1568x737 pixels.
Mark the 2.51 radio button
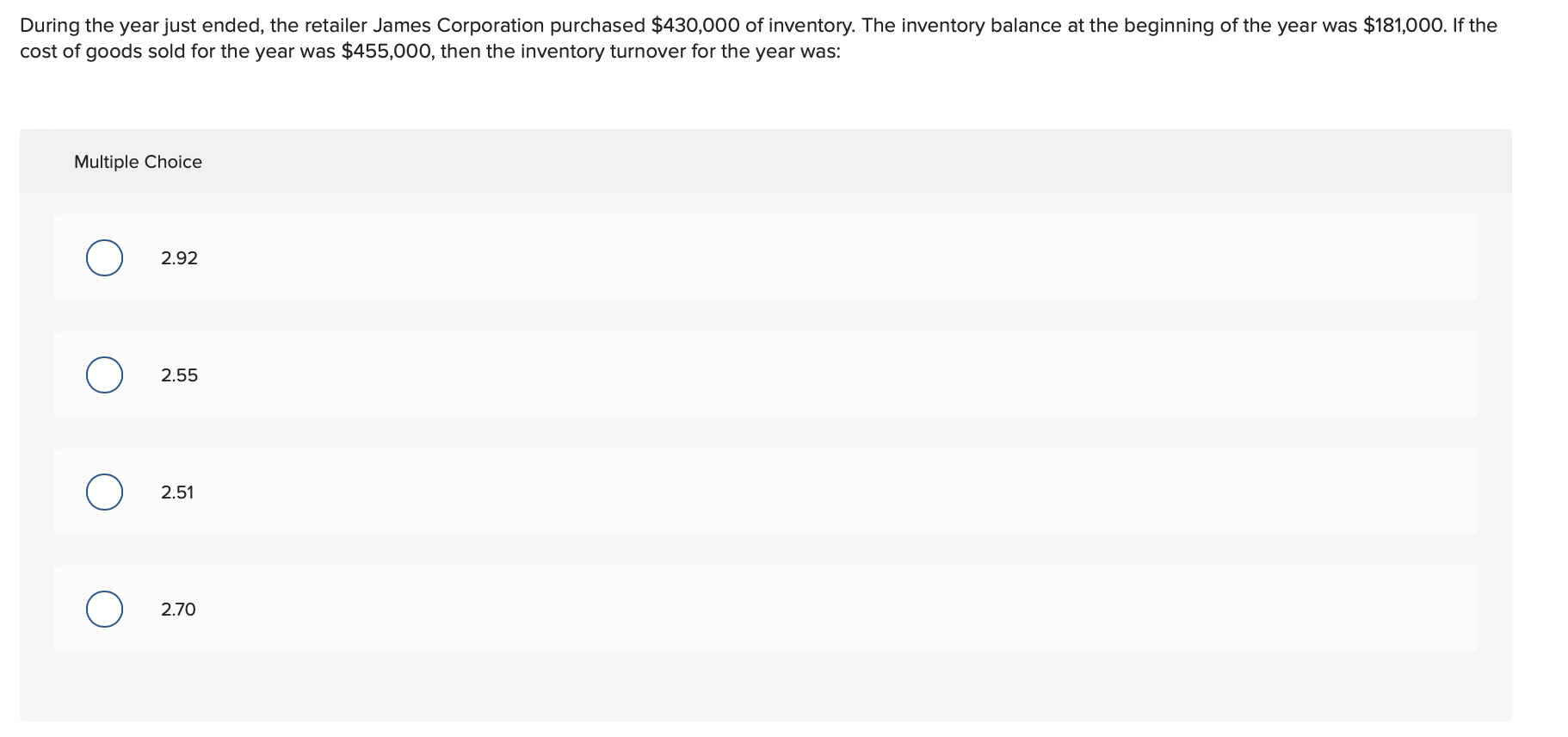click(104, 492)
